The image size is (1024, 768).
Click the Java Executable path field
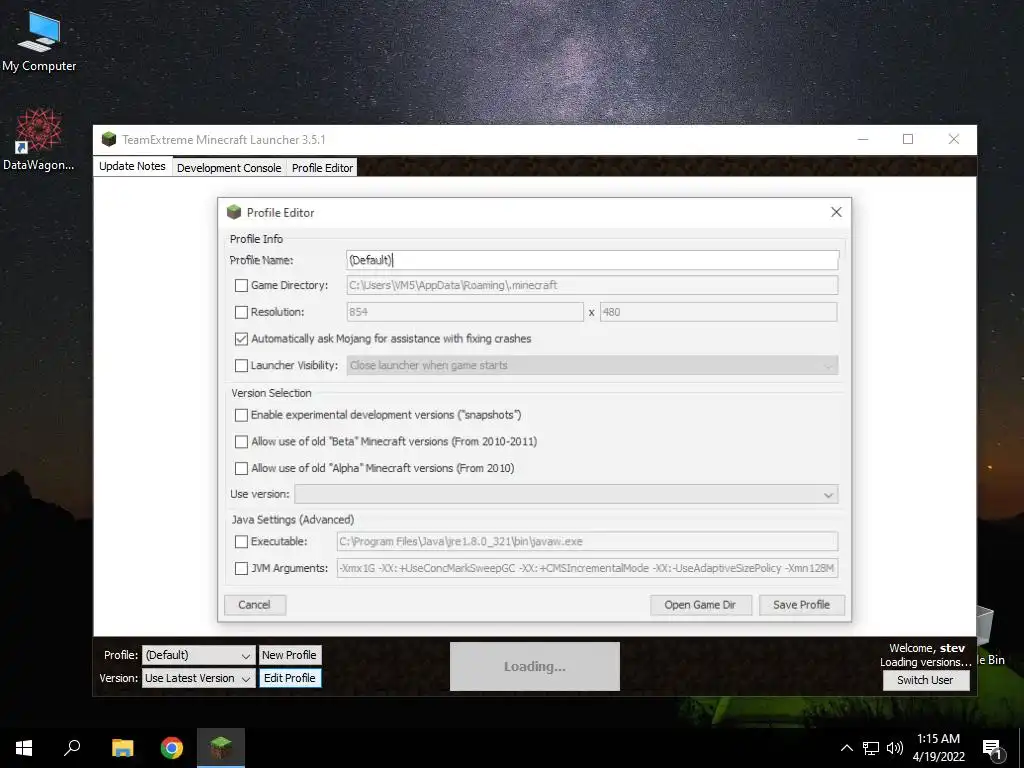(x=587, y=541)
